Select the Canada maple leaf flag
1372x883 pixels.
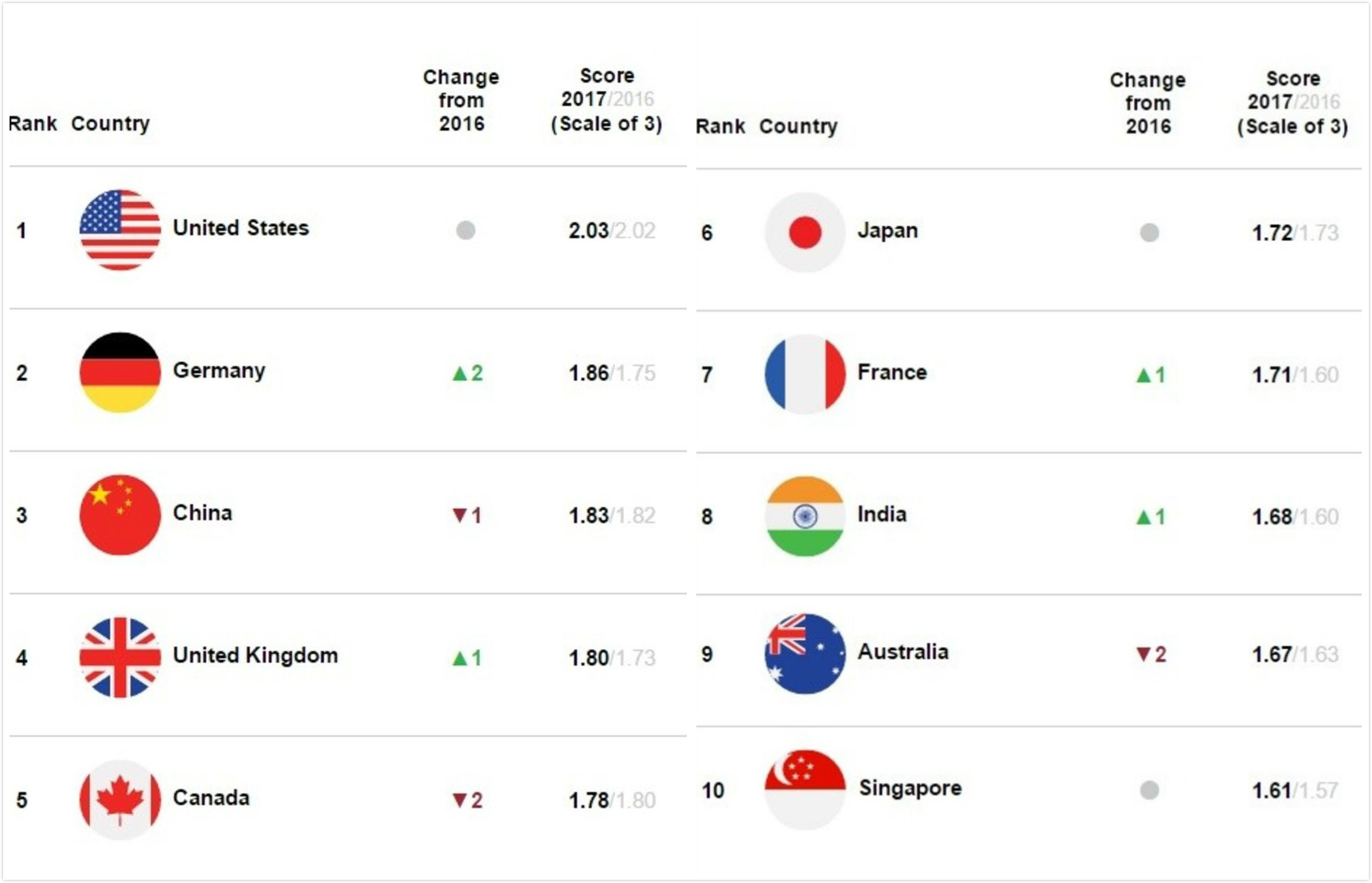coord(119,799)
